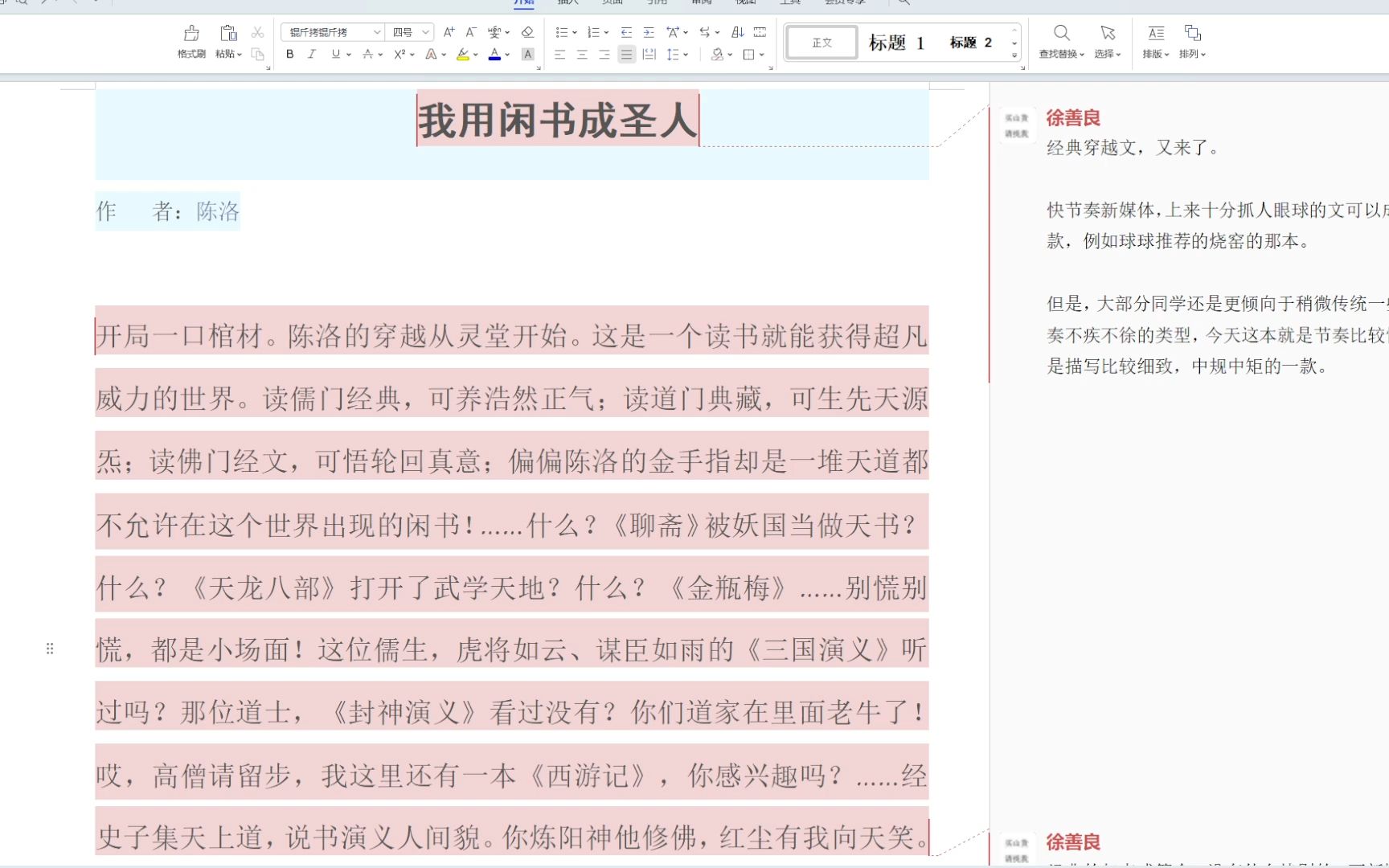Open Find and Replace magnifier
This screenshot has height=868, width=1389.
[1062, 33]
